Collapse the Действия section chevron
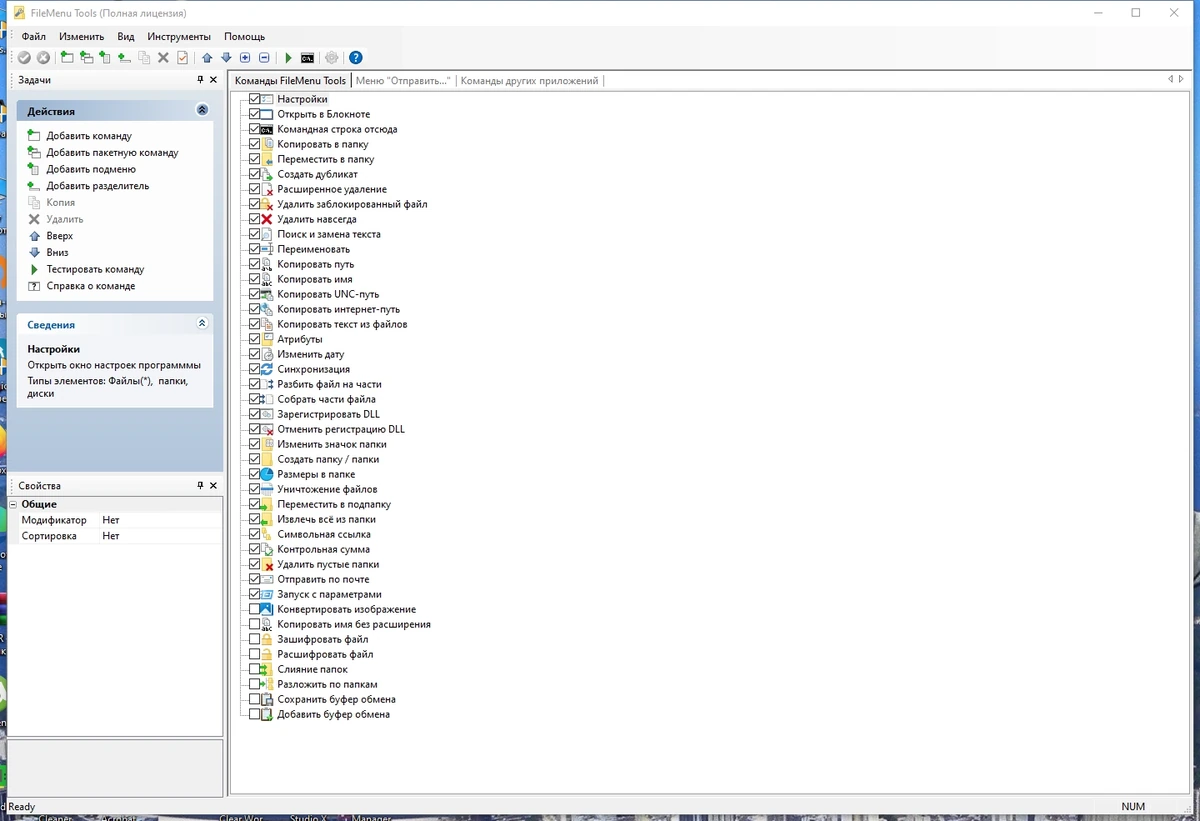This screenshot has height=821, width=1200. coord(202,111)
